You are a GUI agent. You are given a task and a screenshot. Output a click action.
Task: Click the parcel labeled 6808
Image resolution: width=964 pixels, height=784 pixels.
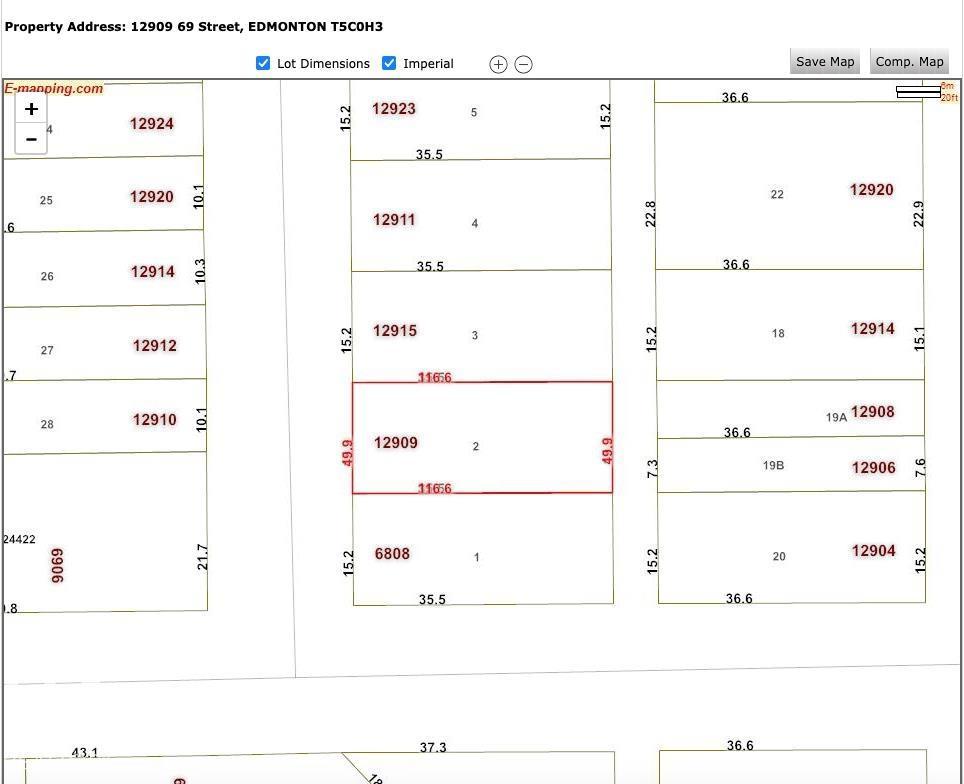[481, 550]
